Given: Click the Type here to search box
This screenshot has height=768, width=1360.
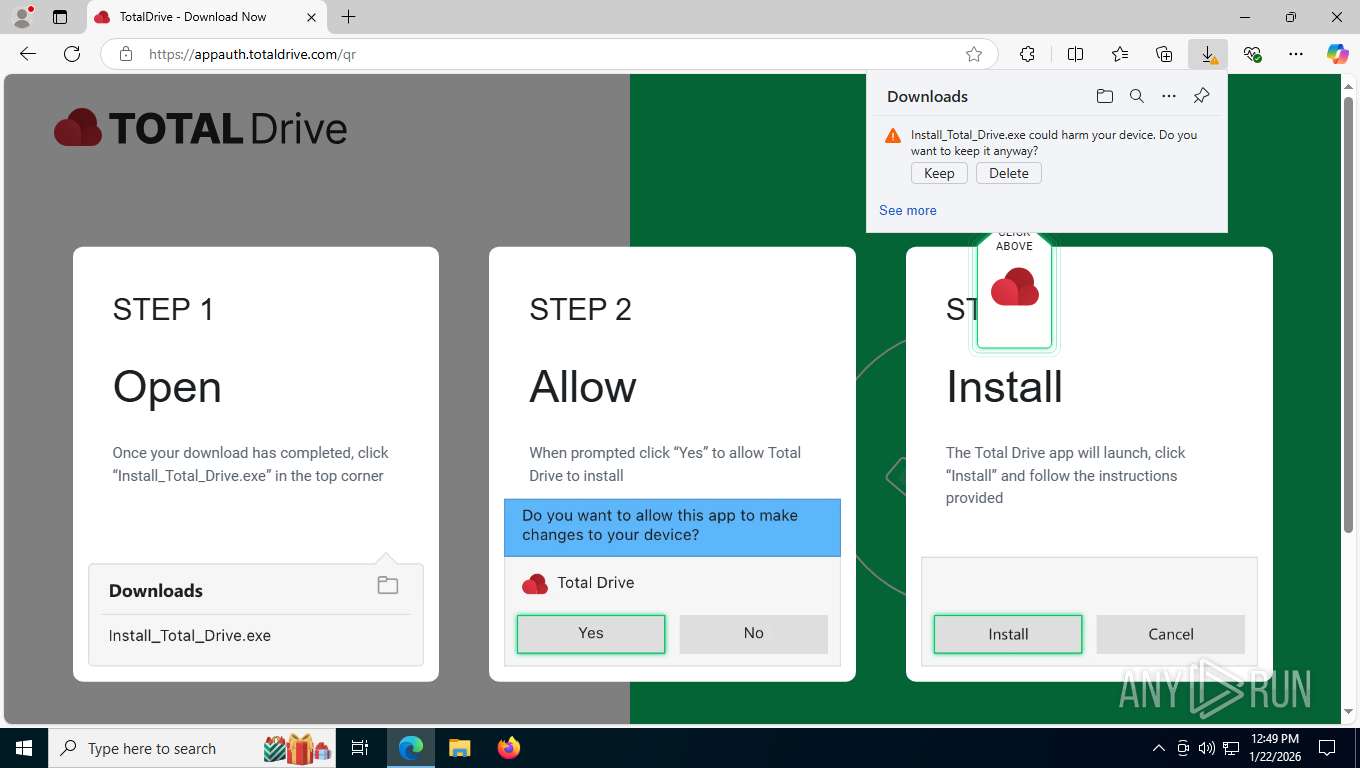Looking at the screenshot, I should [x=192, y=748].
